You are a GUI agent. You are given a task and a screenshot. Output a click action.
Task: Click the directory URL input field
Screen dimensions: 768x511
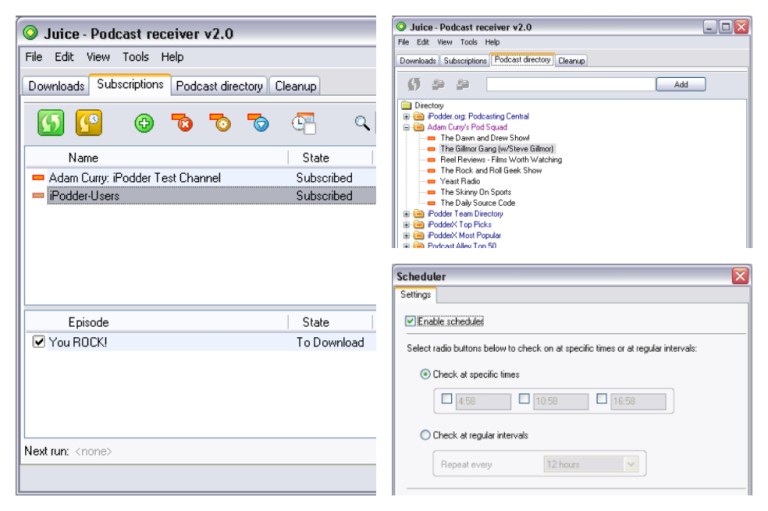tap(571, 84)
